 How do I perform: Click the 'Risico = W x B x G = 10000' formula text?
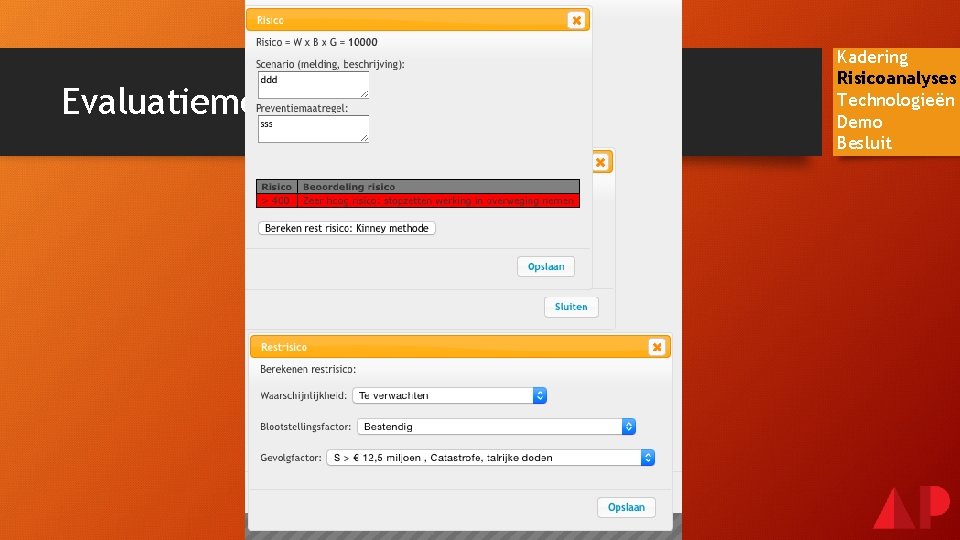[317, 42]
